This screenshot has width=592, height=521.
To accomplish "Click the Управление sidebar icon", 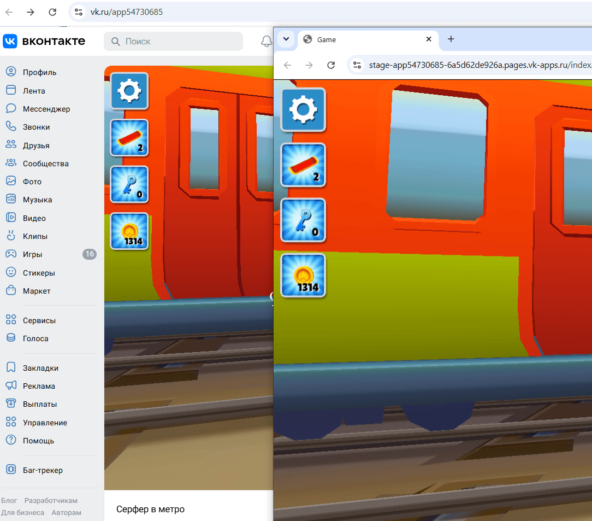I will (11, 422).
